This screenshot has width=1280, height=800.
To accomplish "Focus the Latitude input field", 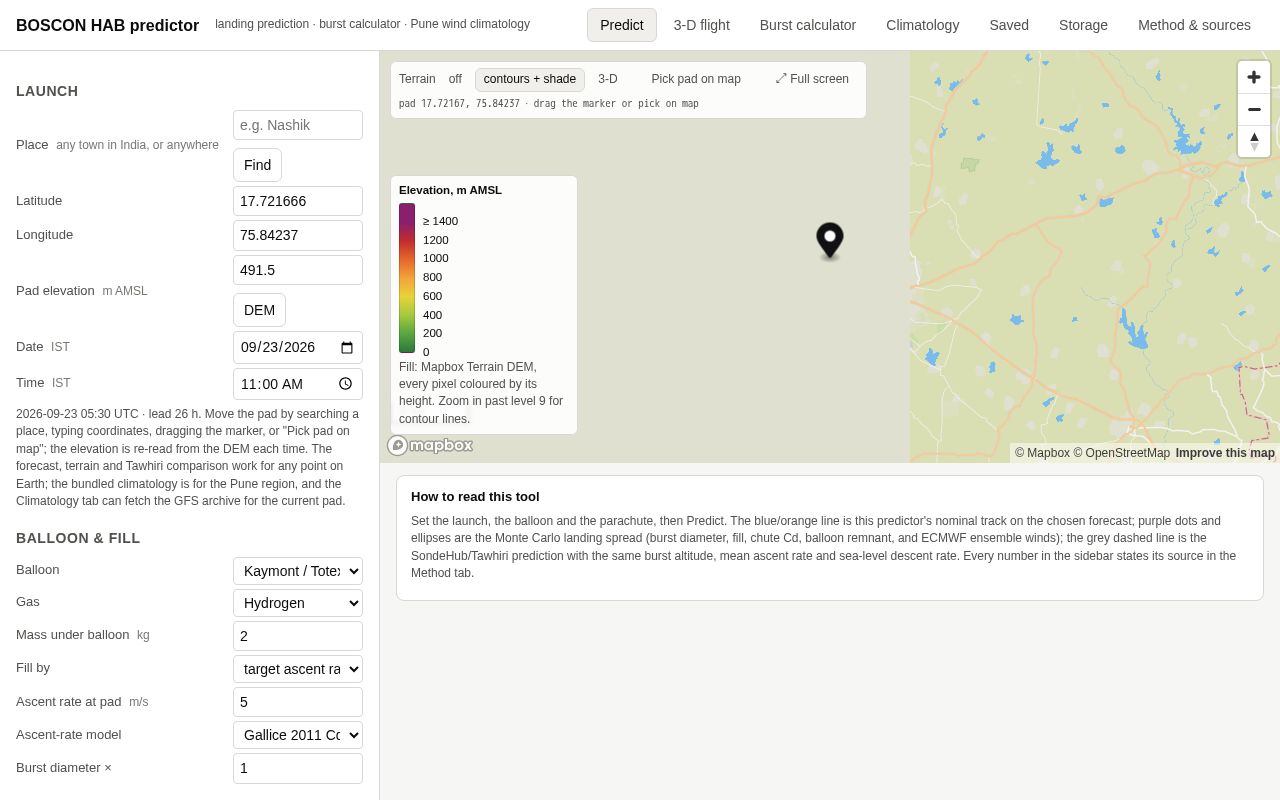I will point(298,201).
